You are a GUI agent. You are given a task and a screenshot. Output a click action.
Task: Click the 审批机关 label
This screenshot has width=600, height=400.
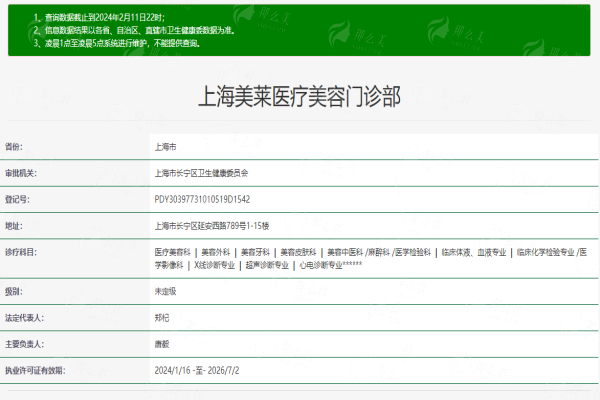pyautogui.click(x=21, y=173)
